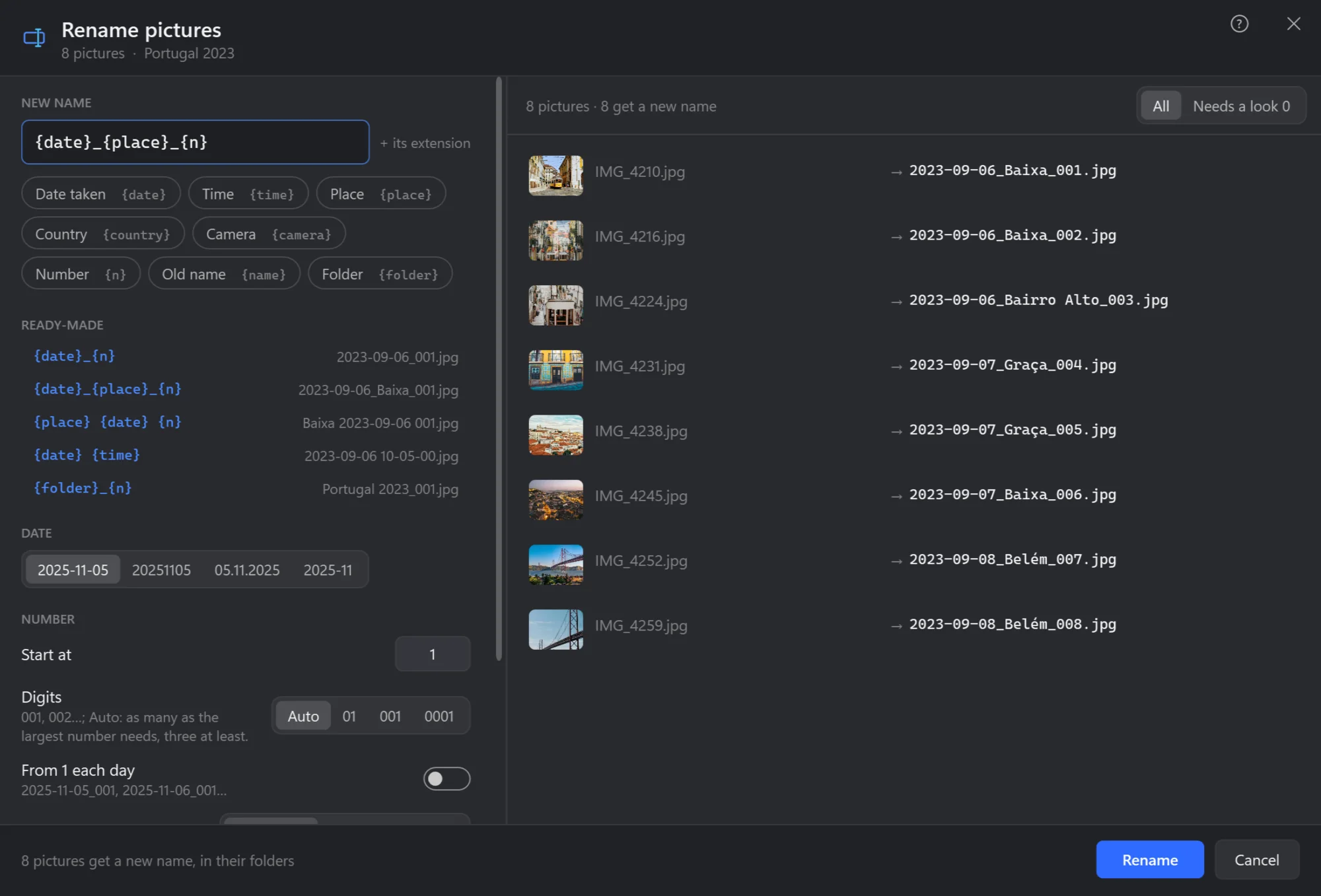Viewport: 1321px width, 896px height.
Task: Insert the Country {country} token
Action: (102, 234)
